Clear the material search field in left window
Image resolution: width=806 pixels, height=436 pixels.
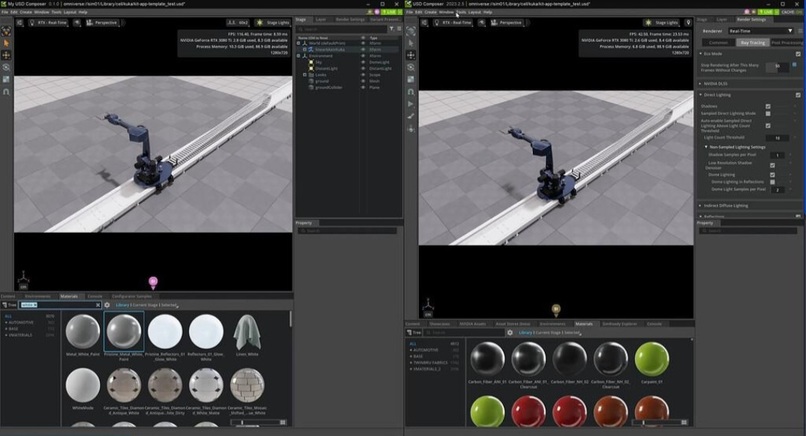click(x=98, y=305)
